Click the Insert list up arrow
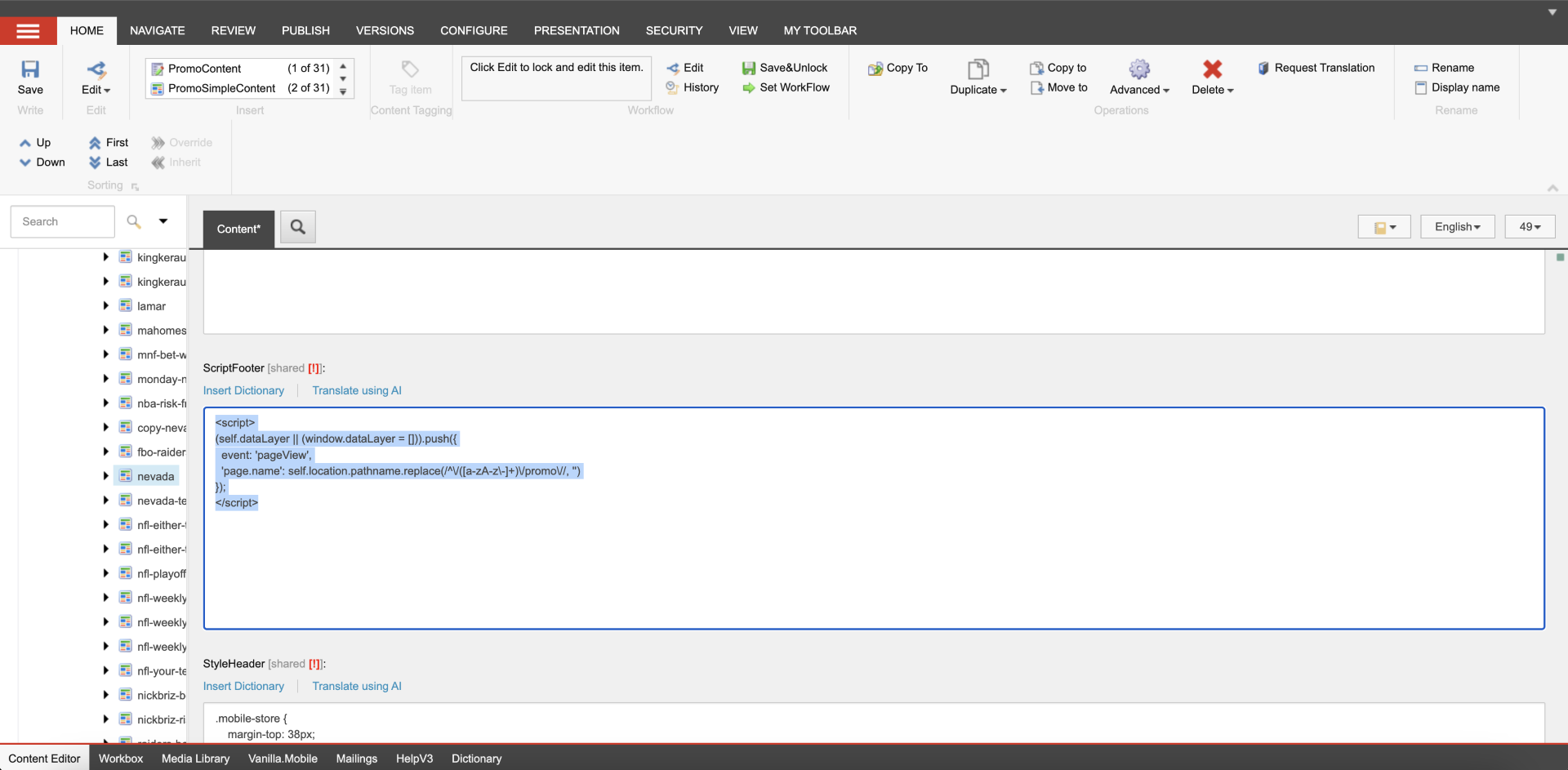The width and height of the screenshot is (1568, 770). tap(343, 66)
